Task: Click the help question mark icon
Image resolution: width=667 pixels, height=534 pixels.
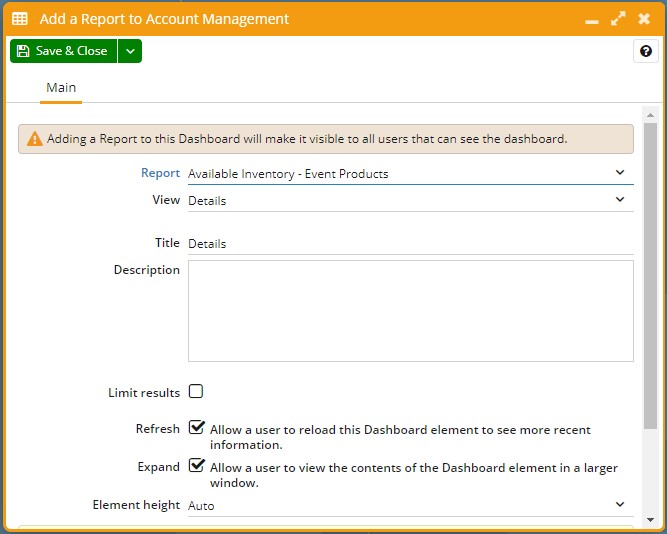Action: [x=647, y=52]
